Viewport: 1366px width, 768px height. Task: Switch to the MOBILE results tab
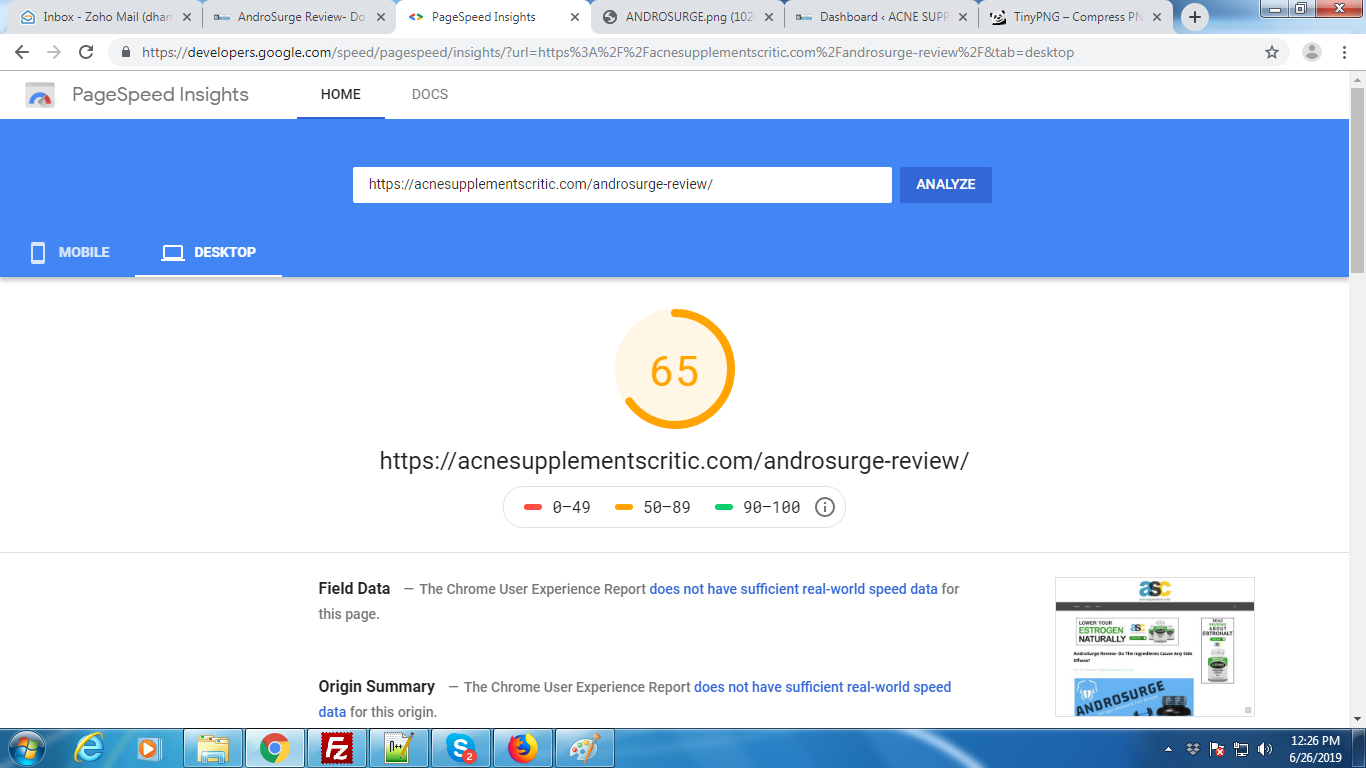click(69, 252)
